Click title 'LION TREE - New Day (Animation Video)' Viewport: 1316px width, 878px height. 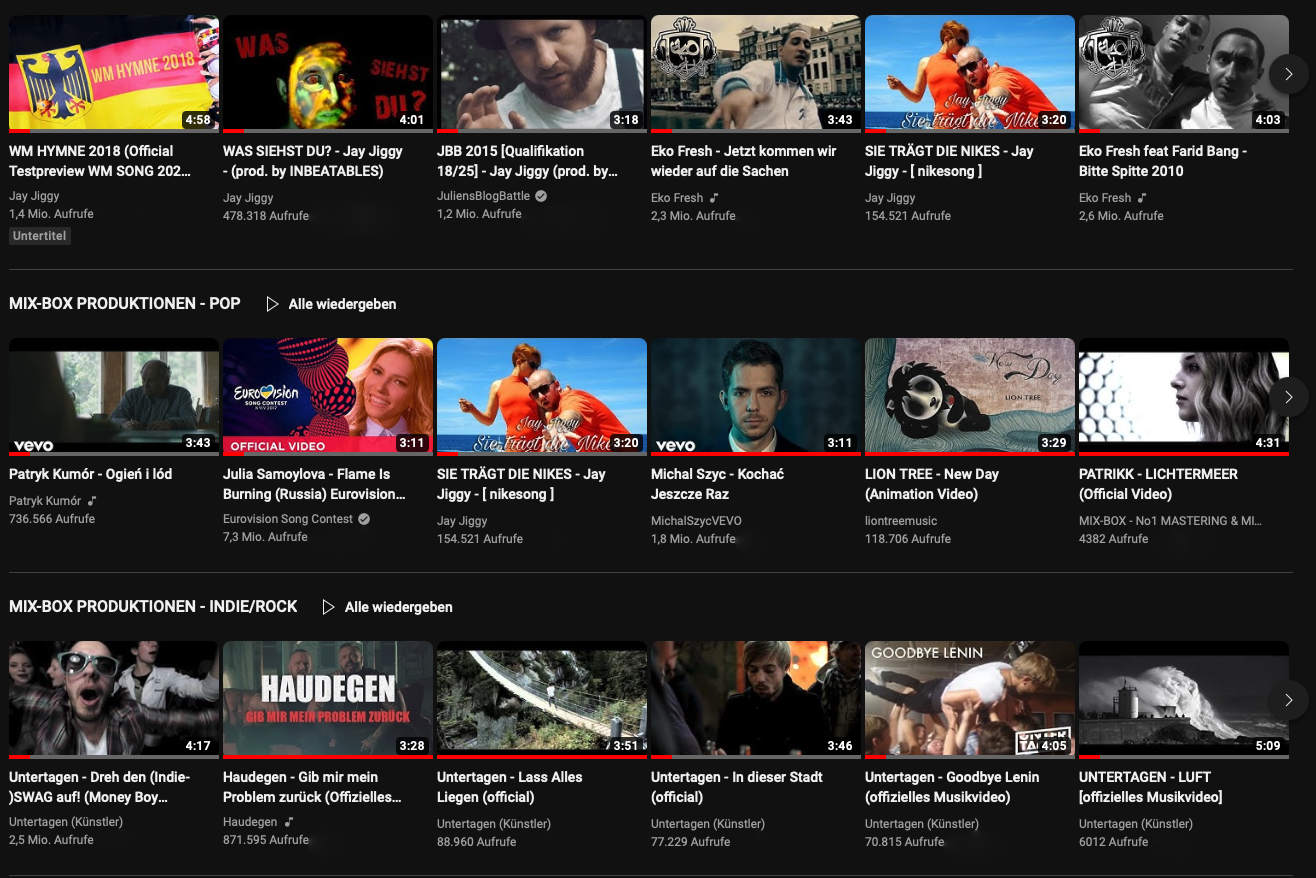932,484
